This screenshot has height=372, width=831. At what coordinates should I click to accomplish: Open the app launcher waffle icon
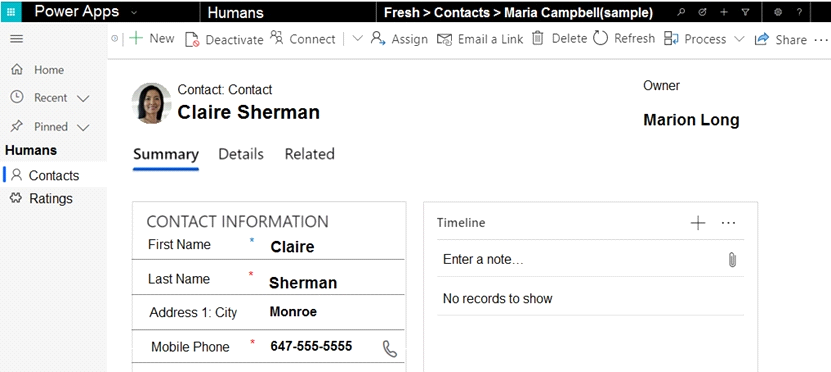click(x=11, y=12)
